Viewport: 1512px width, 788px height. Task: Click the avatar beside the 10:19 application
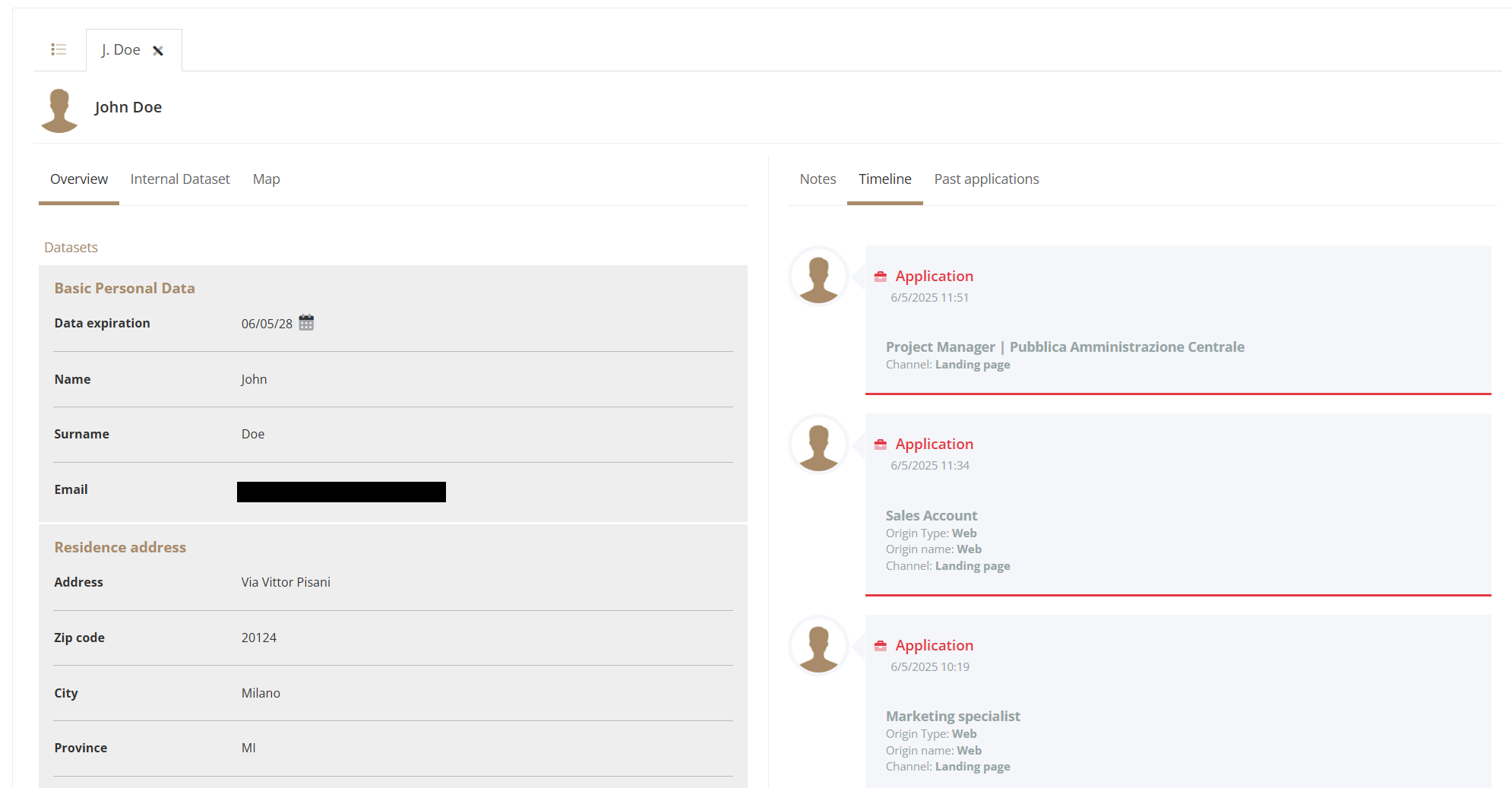tap(818, 646)
